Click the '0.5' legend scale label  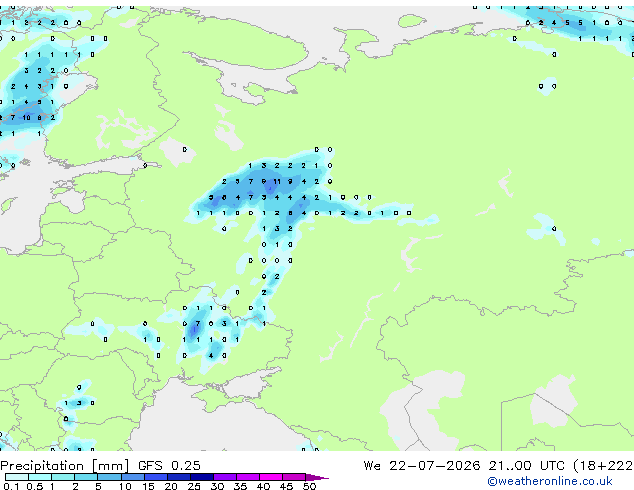pyautogui.click(x=35, y=486)
